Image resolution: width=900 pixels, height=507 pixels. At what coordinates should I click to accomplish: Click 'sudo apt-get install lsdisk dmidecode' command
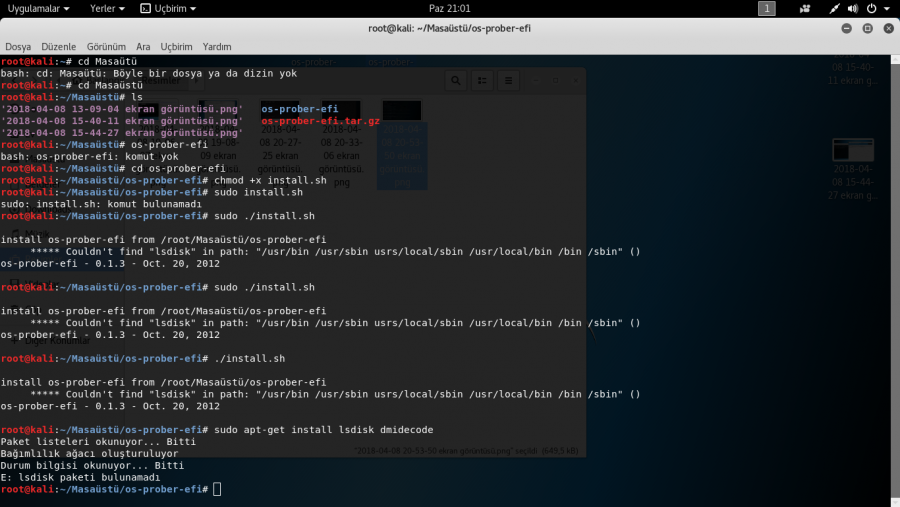[x=324, y=429]
